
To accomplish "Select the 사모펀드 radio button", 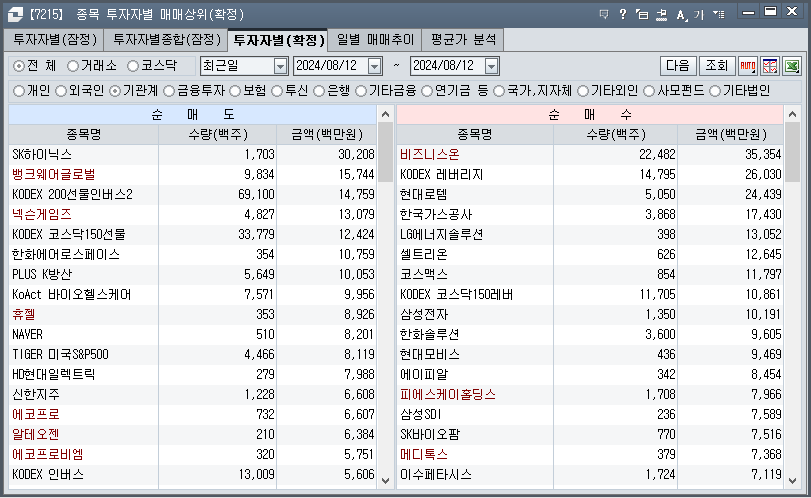I will click(x=649, y=91).
